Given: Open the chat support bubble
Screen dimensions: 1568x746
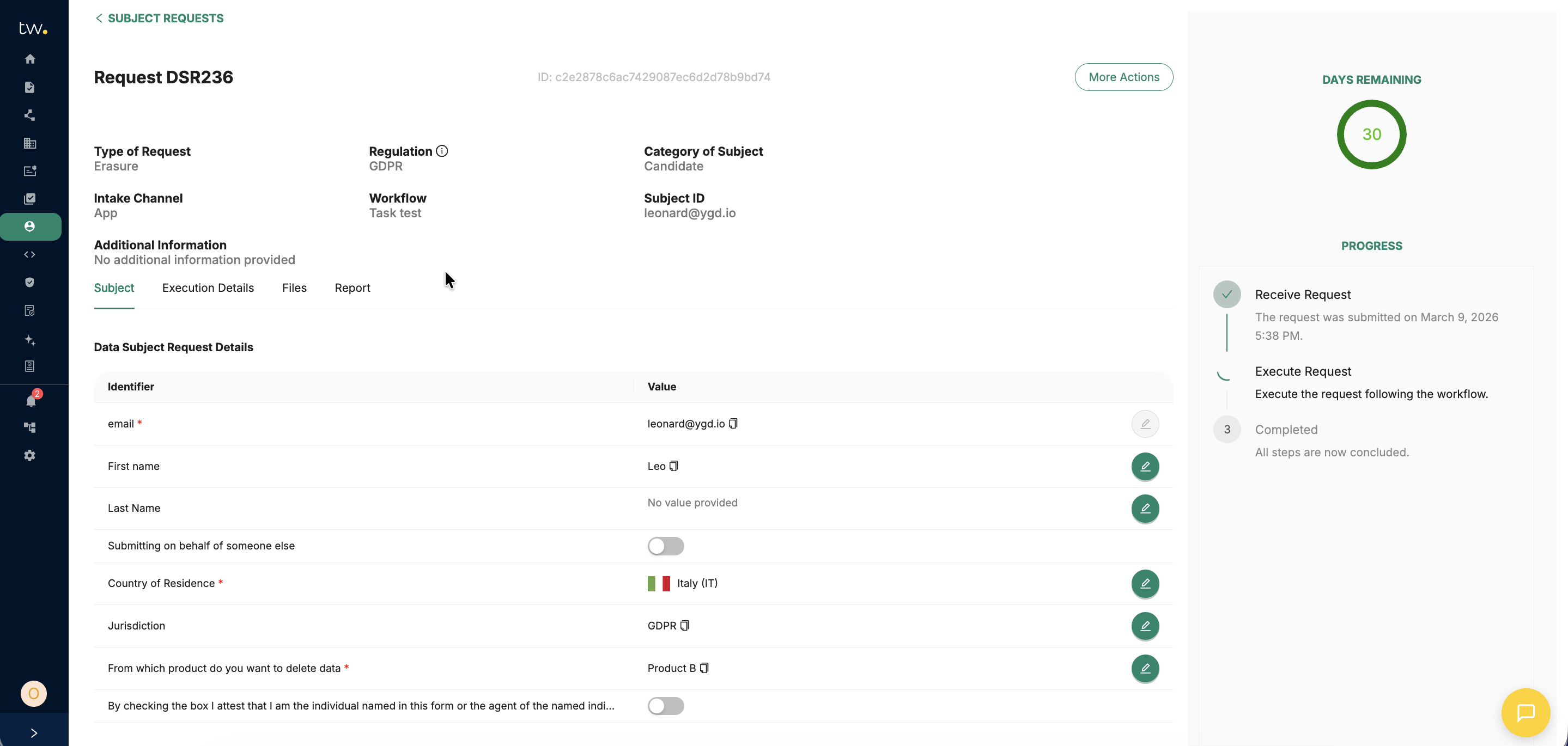Looking at the screenshot, I should point(1525,713).
